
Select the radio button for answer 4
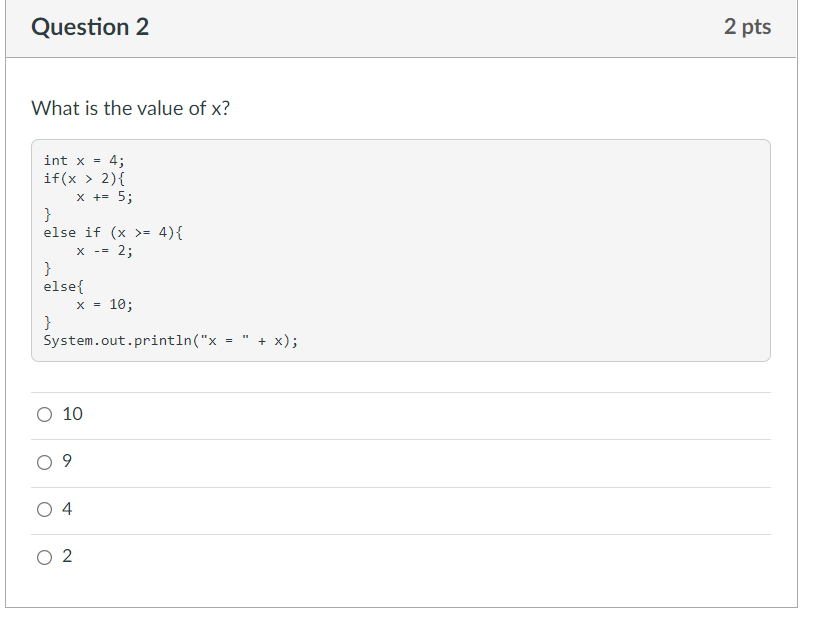coord(44,509)
